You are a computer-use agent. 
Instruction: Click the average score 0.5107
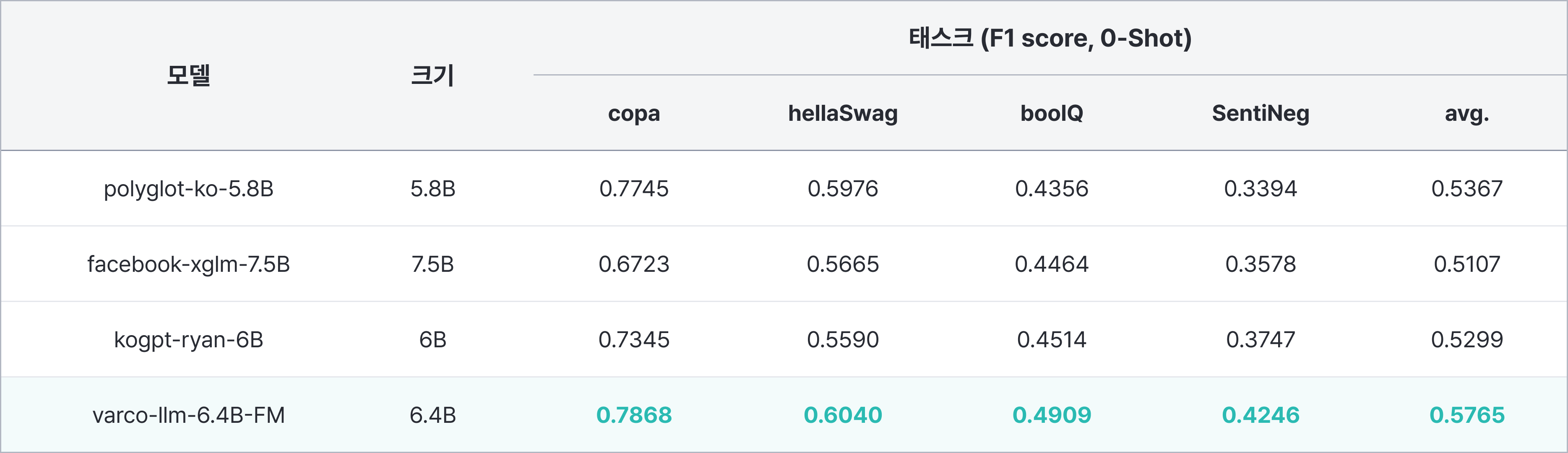1466,264
